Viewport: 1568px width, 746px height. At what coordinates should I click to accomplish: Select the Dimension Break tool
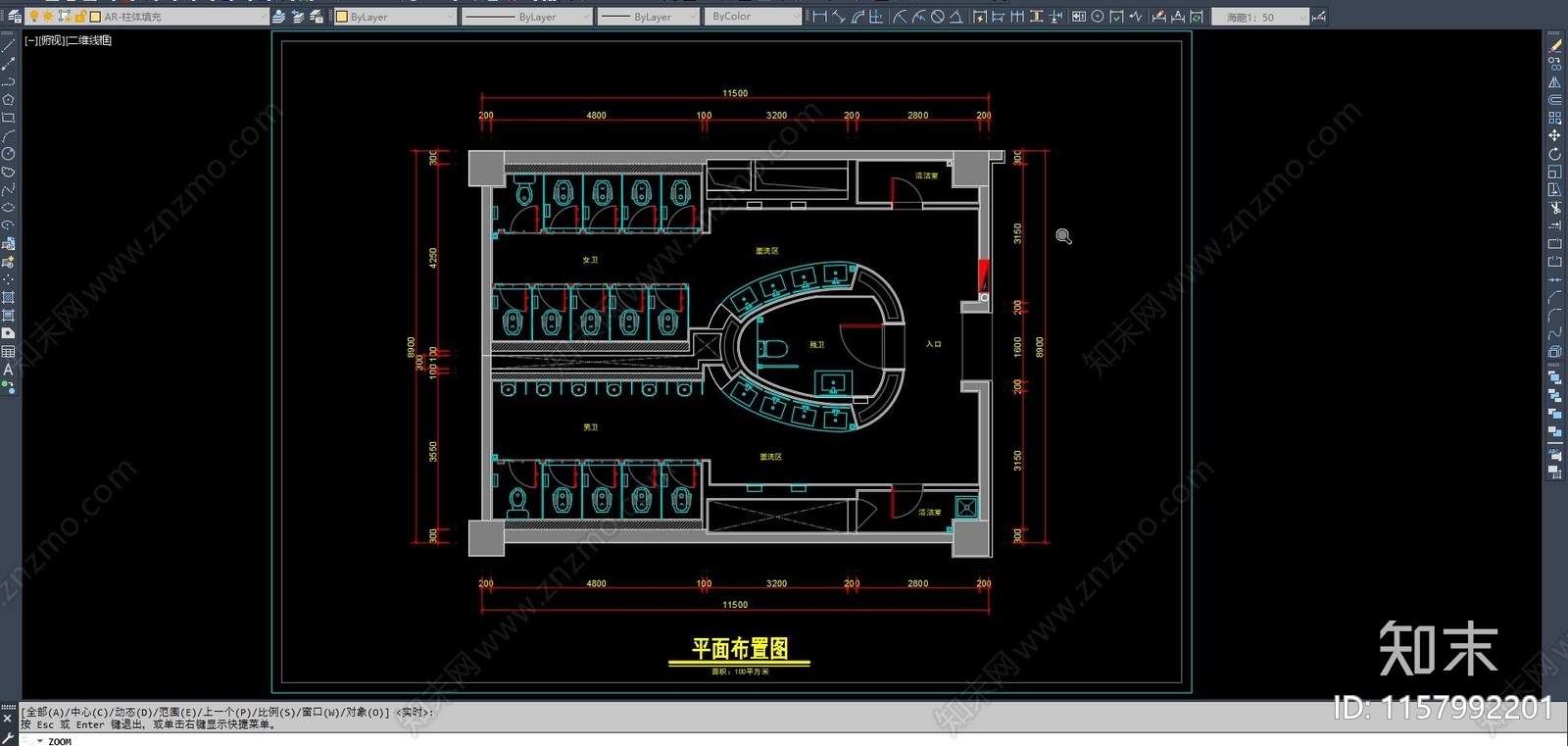point(1055,17)
